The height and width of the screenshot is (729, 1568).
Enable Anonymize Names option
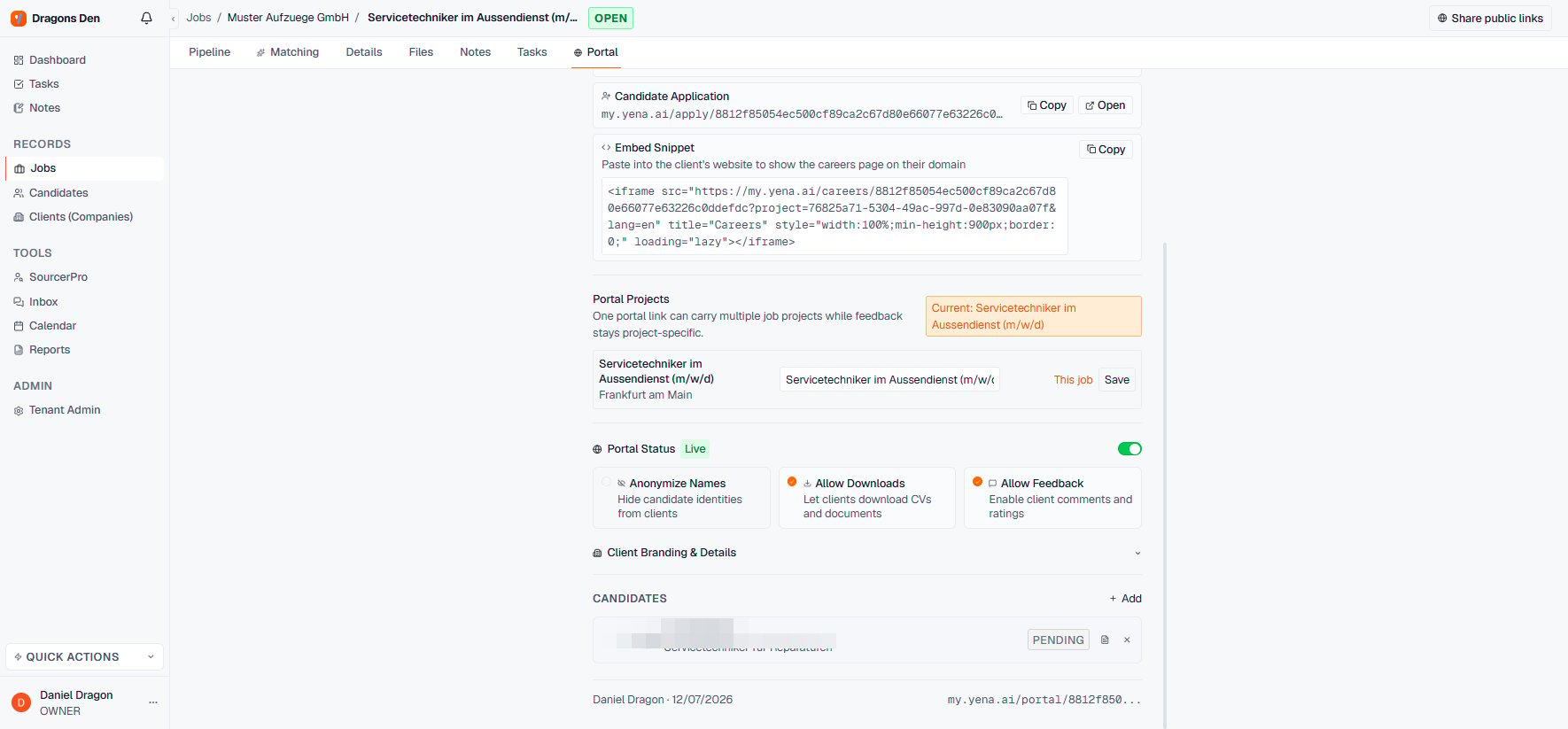click(x=606, y=483)
